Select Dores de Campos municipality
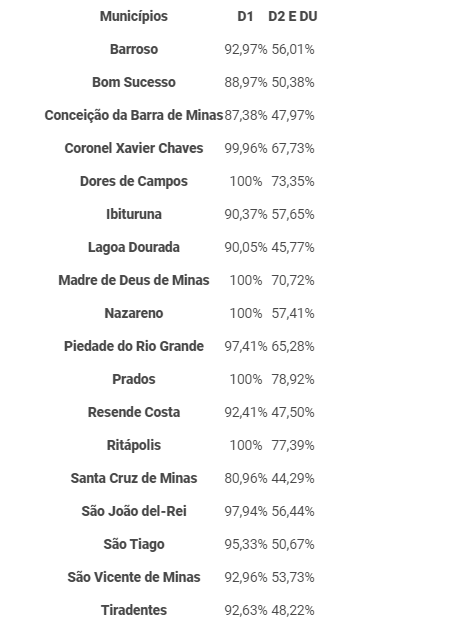 click(134, 181)
